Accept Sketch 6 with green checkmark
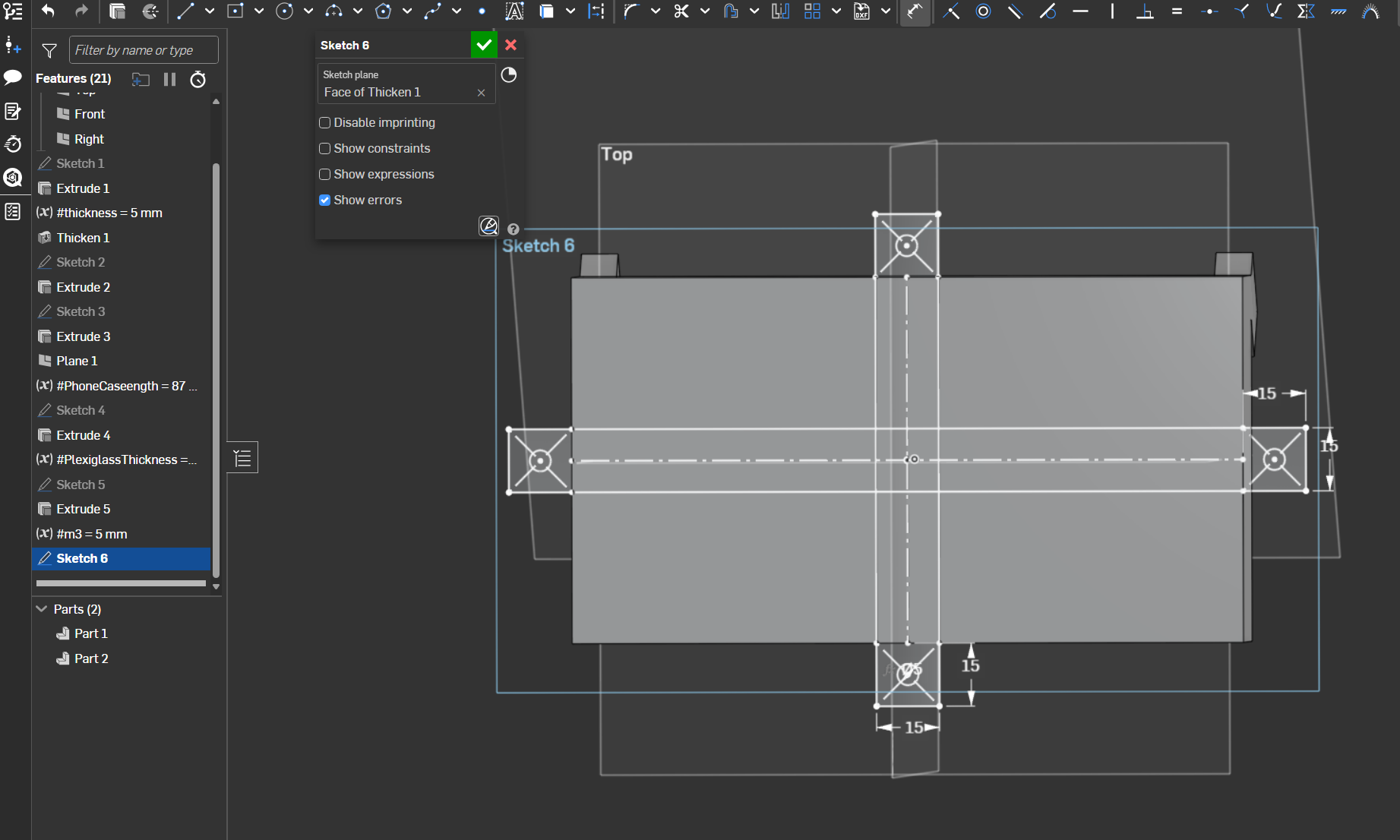The height and width of the screenshot is (840, 1400). 484,46
